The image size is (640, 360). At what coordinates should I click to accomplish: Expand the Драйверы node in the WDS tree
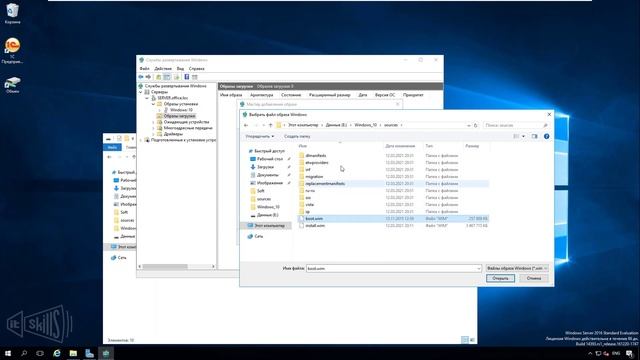point(153,134)
